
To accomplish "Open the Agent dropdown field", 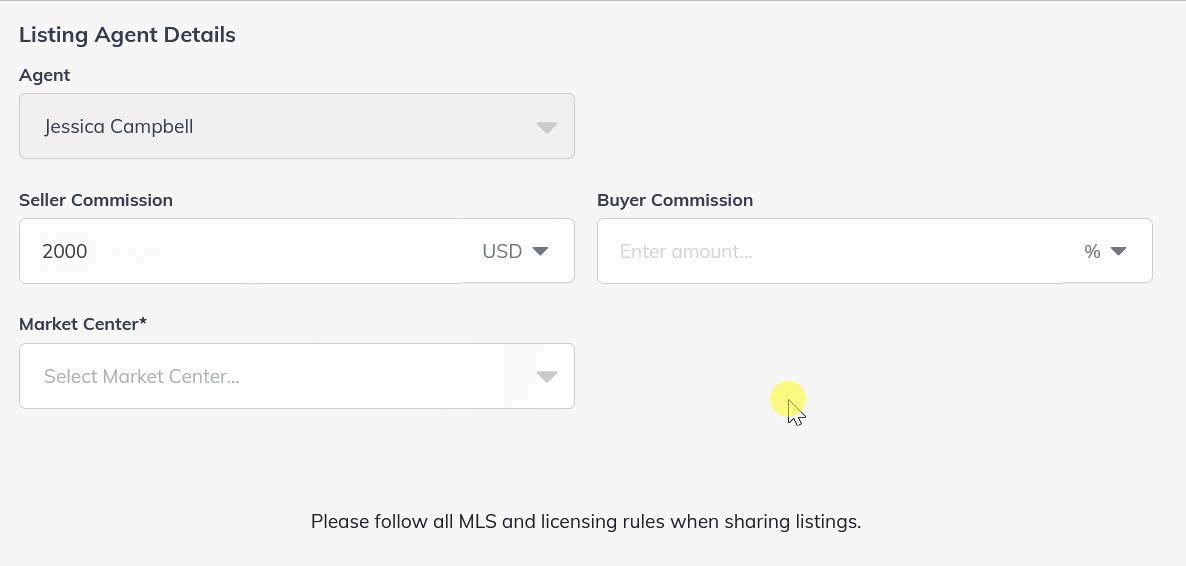I will tap(296, 126).
